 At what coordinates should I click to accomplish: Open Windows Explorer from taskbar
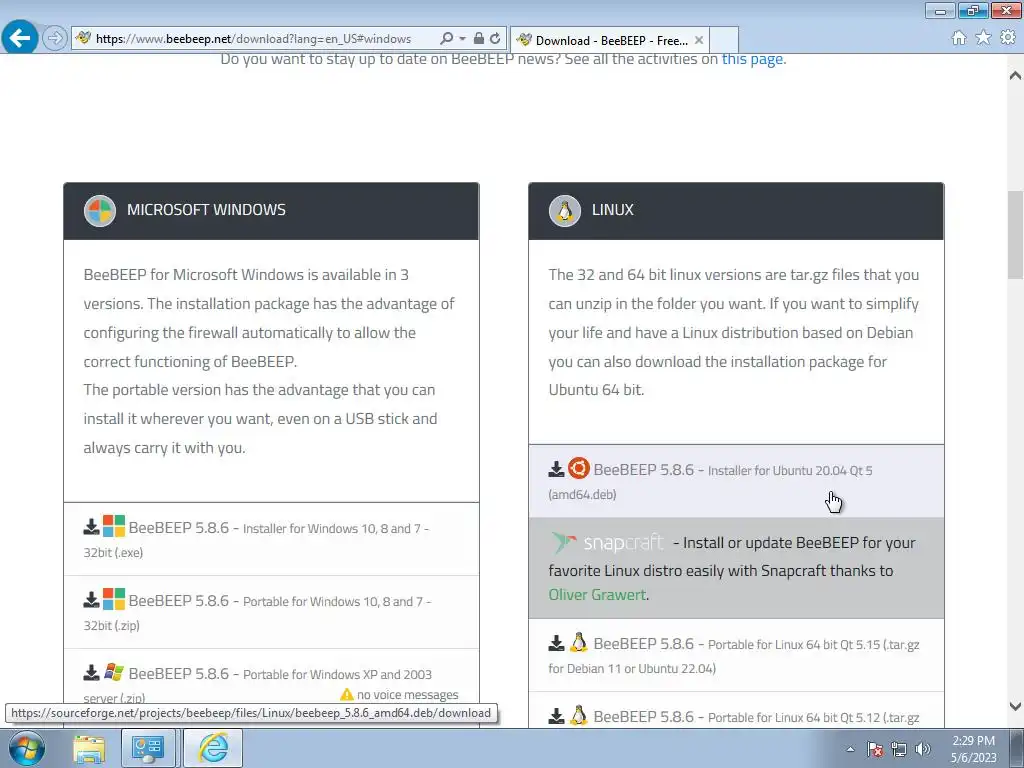[89, 748]
